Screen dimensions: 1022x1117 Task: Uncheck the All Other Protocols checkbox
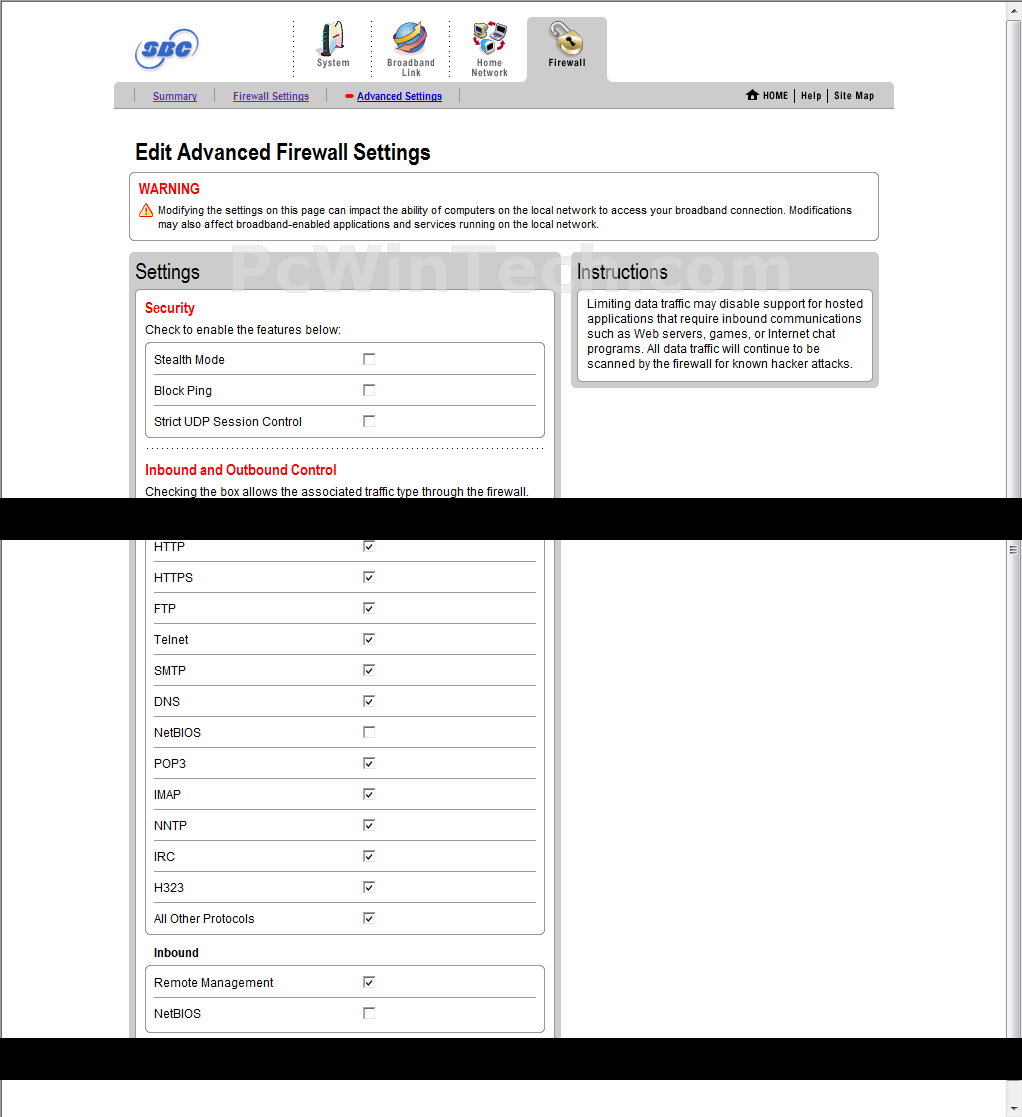(x=369, y=918)
